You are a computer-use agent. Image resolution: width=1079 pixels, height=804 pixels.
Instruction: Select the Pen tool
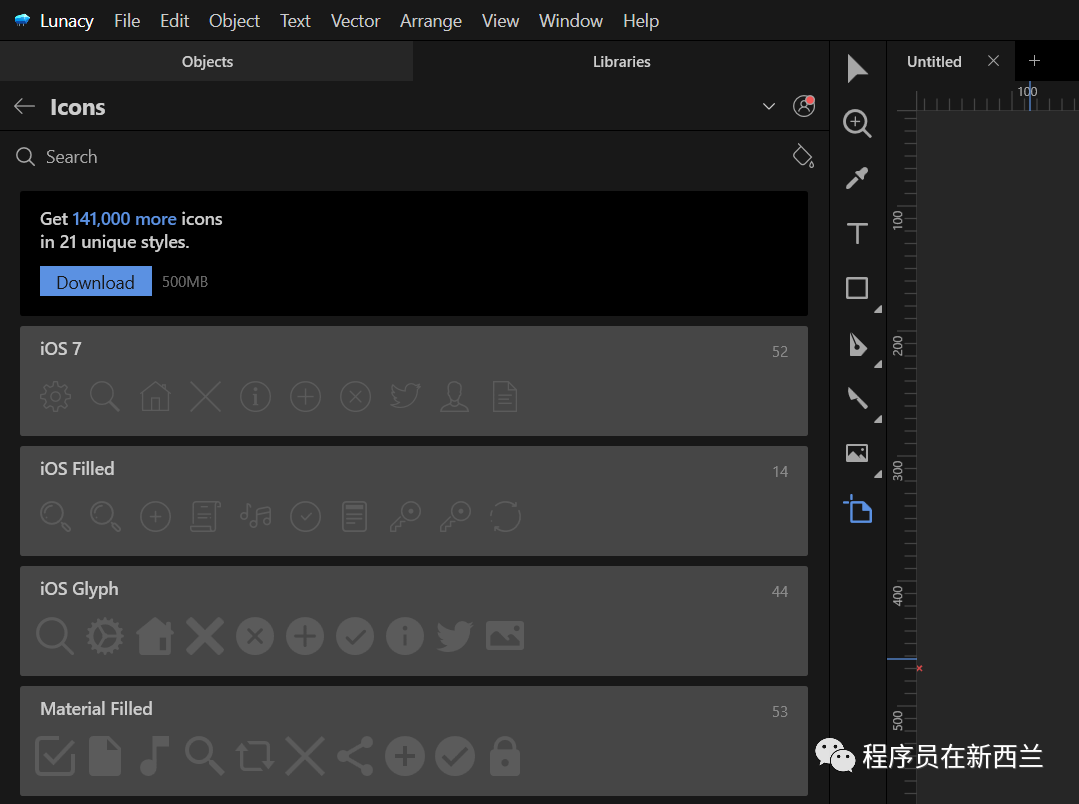857,344
